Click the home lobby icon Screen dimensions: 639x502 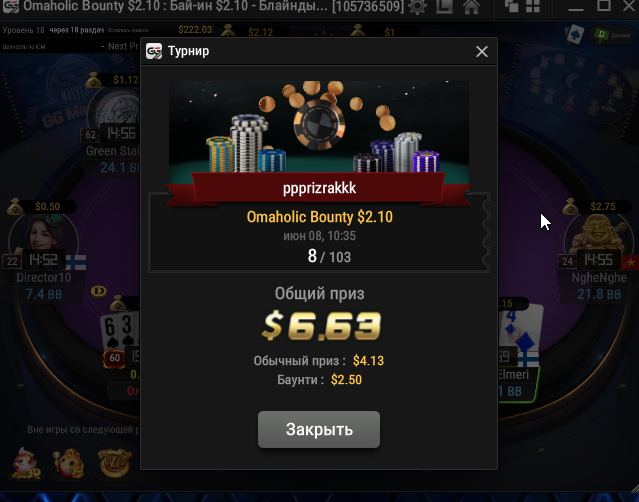[471, 7]
